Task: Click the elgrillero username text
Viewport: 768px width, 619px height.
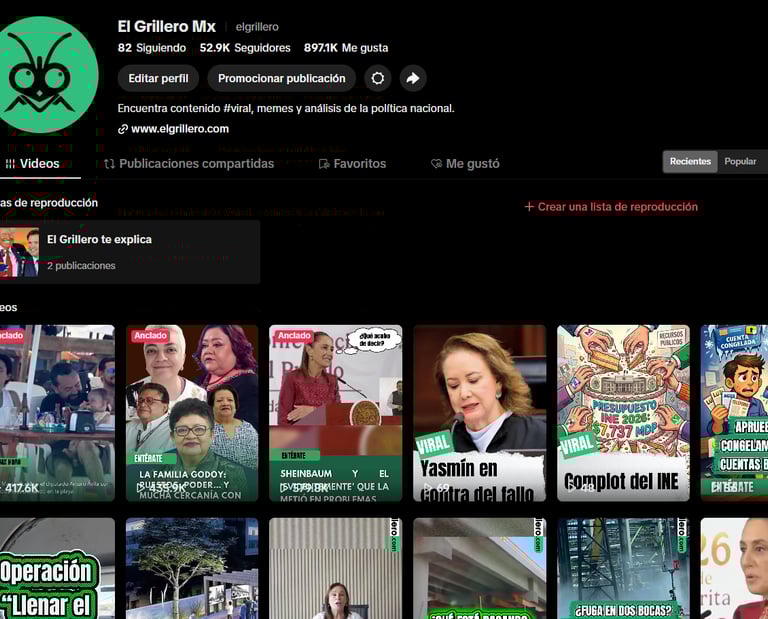Action: [x=257, y=27]
